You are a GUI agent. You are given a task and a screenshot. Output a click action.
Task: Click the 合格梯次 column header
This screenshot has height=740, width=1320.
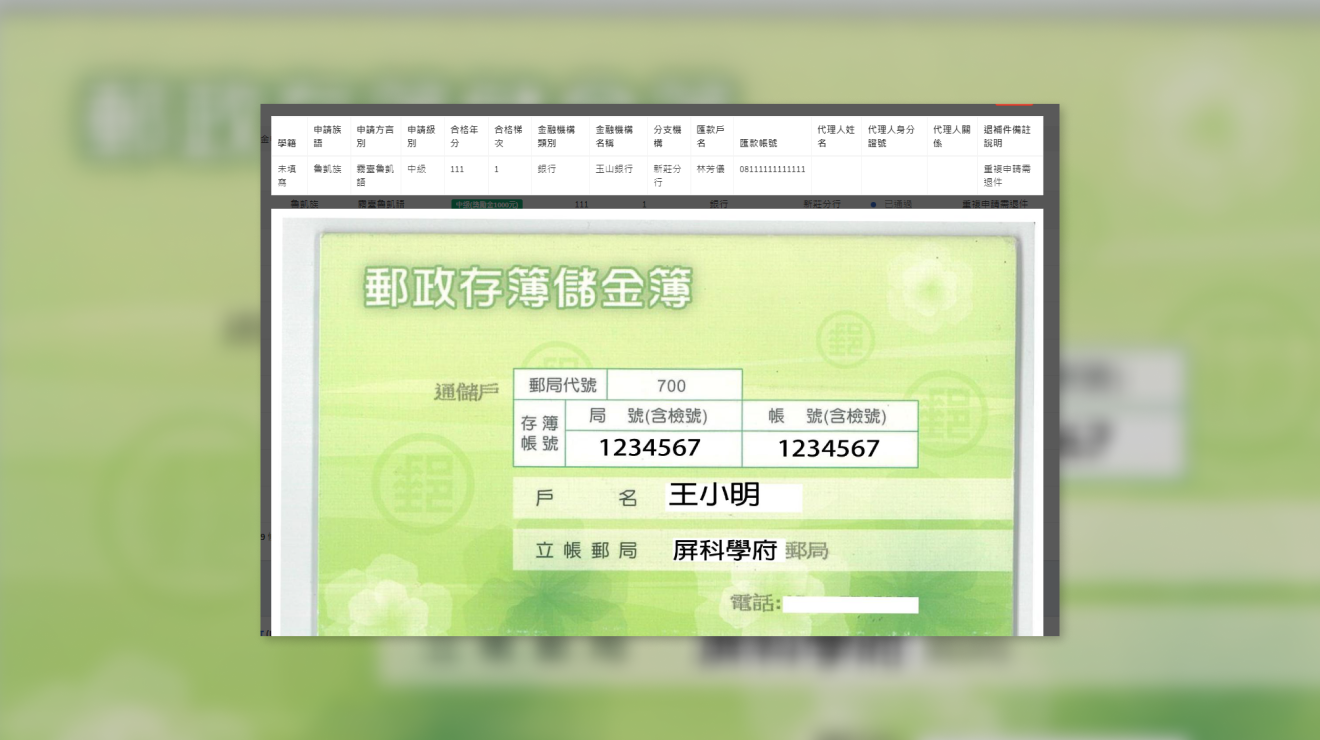[509, 136]
